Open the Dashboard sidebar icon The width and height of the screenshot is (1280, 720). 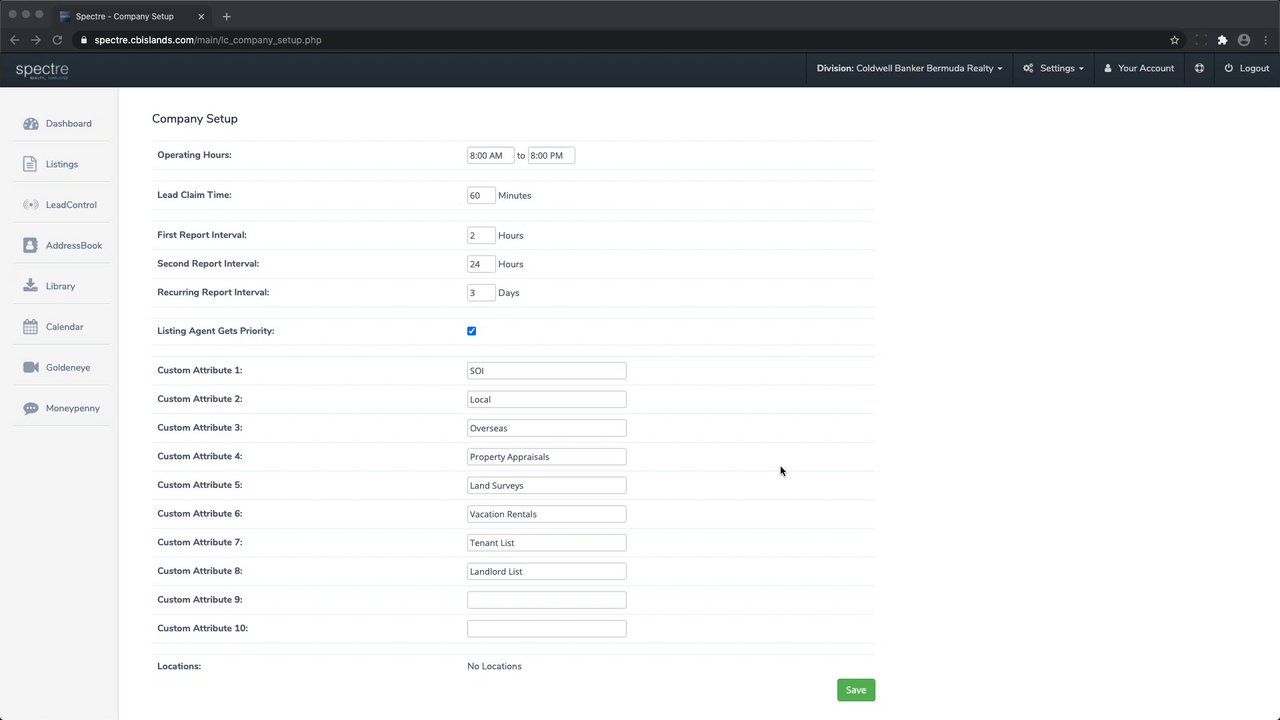point(31,124)
